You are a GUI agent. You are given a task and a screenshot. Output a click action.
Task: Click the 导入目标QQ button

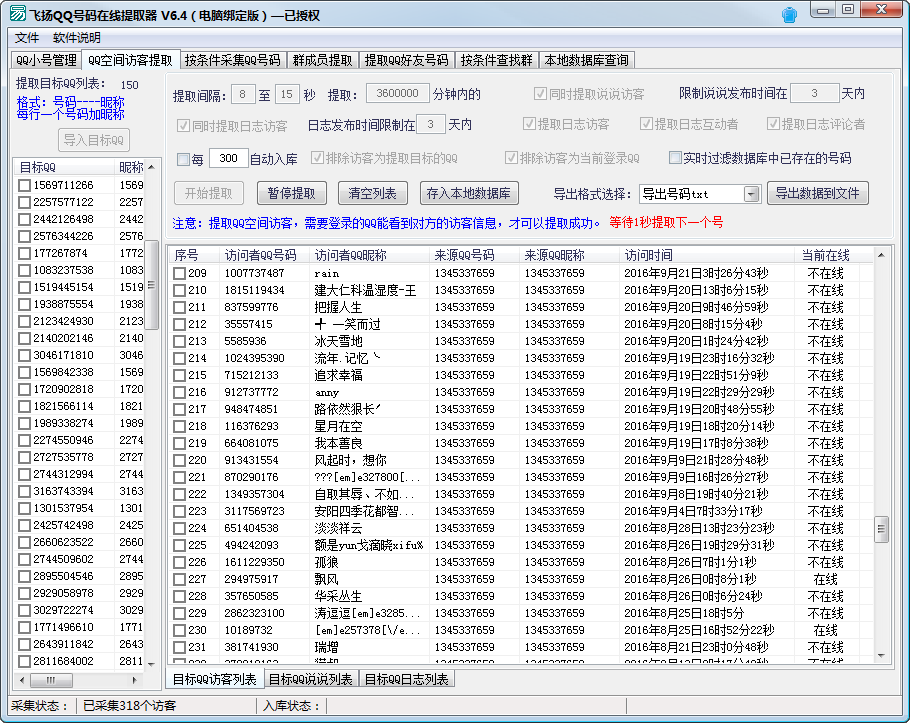point(93,140)
